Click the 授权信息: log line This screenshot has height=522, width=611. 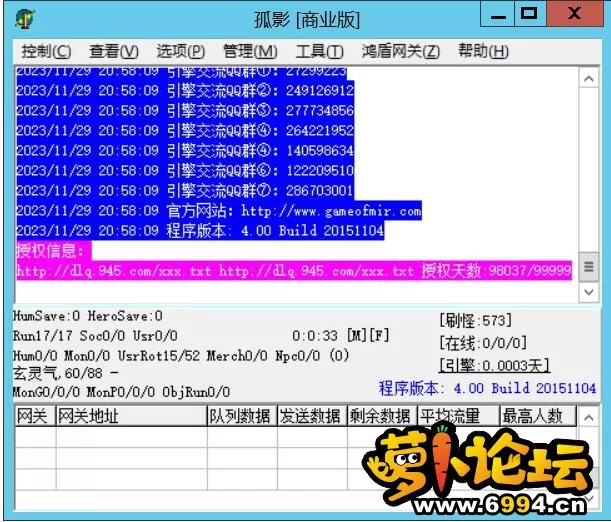(54, 251)
